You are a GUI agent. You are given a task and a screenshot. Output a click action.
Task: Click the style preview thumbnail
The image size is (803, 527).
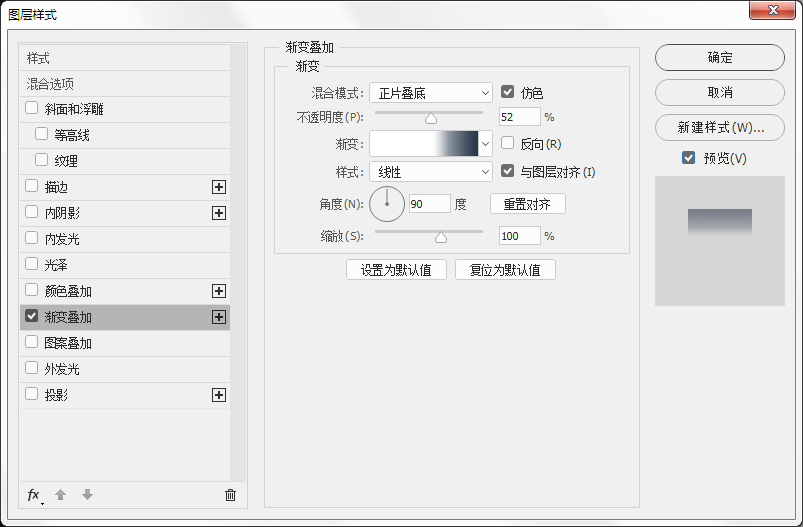coord(720,241)
